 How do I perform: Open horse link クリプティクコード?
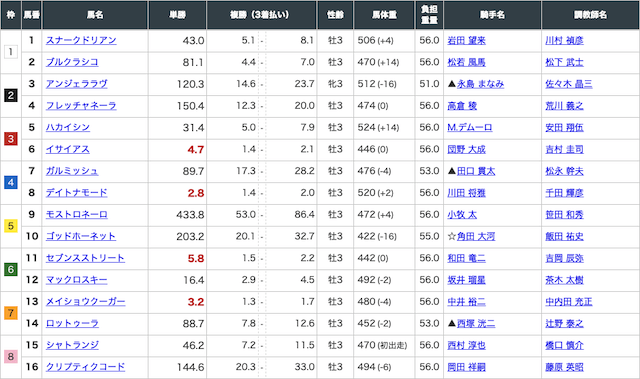coord(85,367)
